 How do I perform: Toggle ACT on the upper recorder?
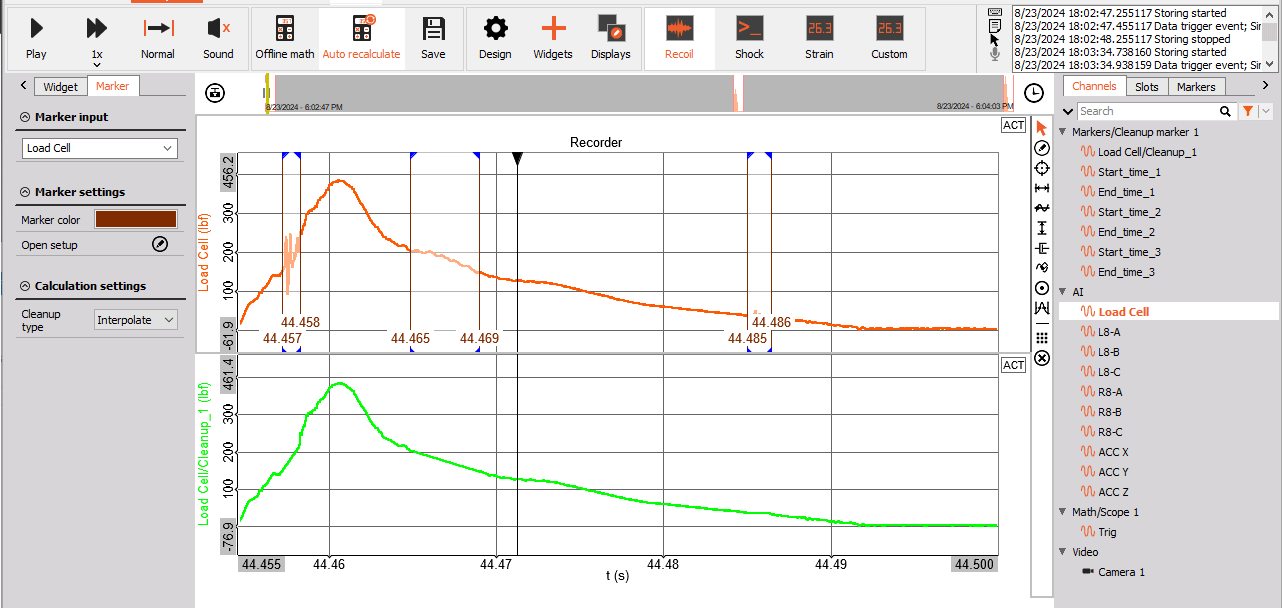coord(1013,125)
